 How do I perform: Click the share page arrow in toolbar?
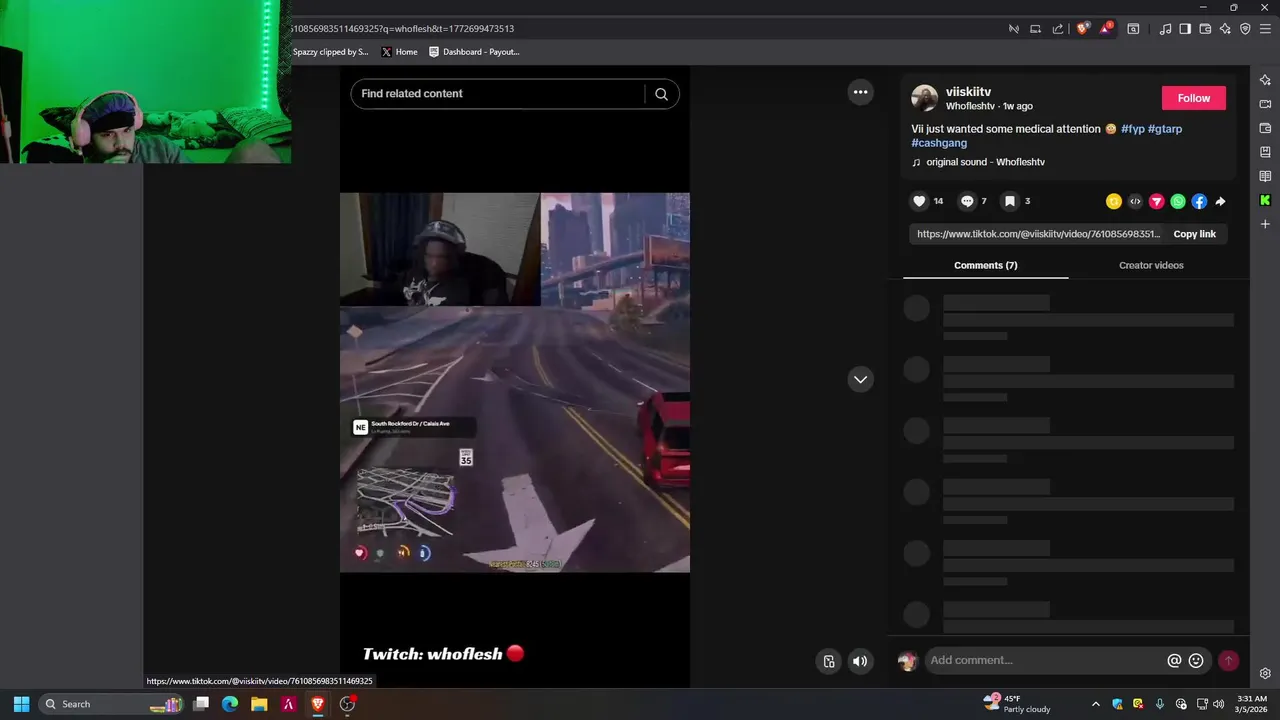point(1057,29)
